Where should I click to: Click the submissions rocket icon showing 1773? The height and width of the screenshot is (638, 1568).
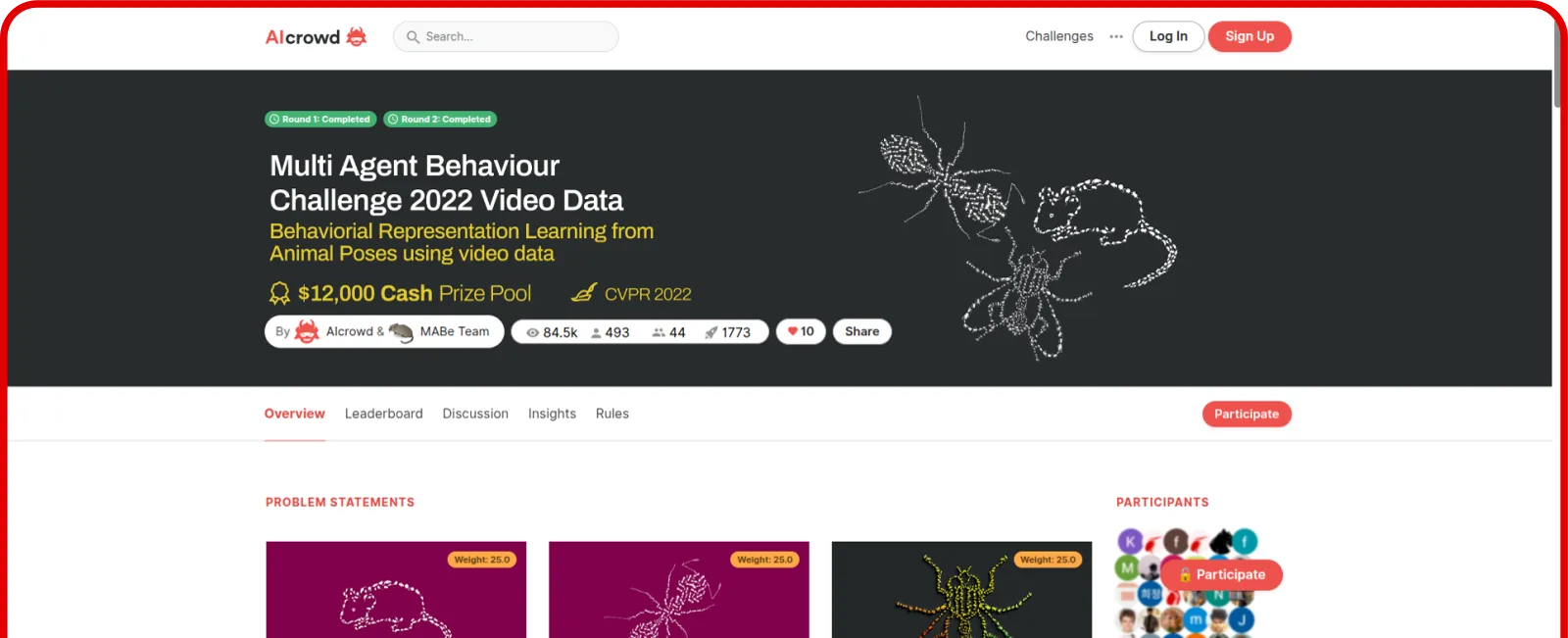[x=711, y=332]
